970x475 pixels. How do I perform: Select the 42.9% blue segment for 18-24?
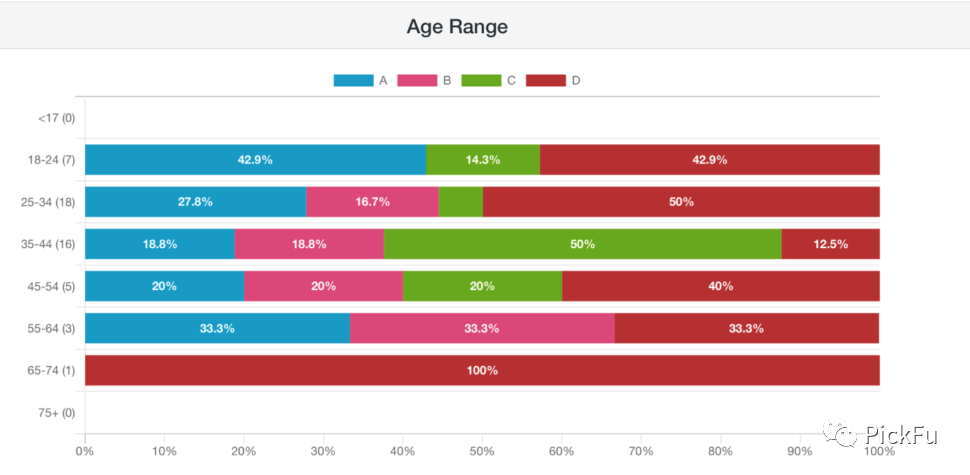coord(255,160)
